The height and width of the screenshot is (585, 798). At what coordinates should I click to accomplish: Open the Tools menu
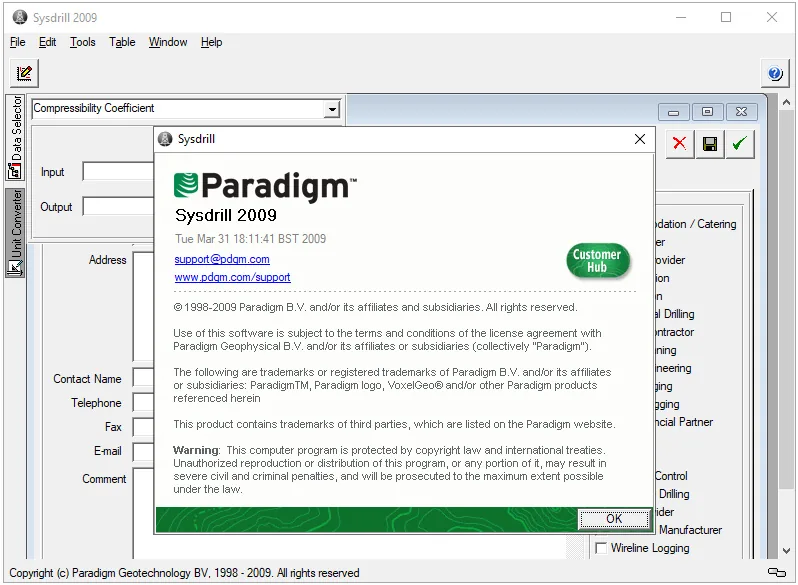point(82,42)
